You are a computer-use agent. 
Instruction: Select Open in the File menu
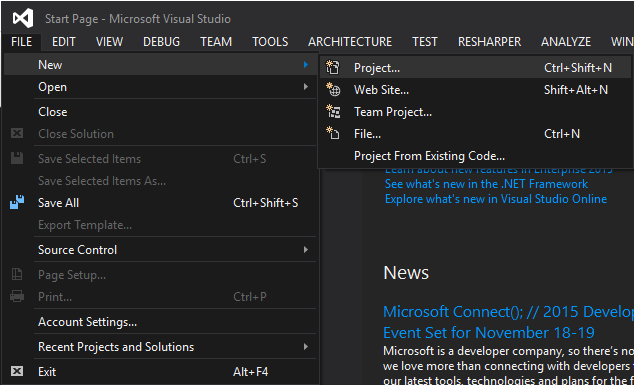pyautogui.click(x=161, y=87)
